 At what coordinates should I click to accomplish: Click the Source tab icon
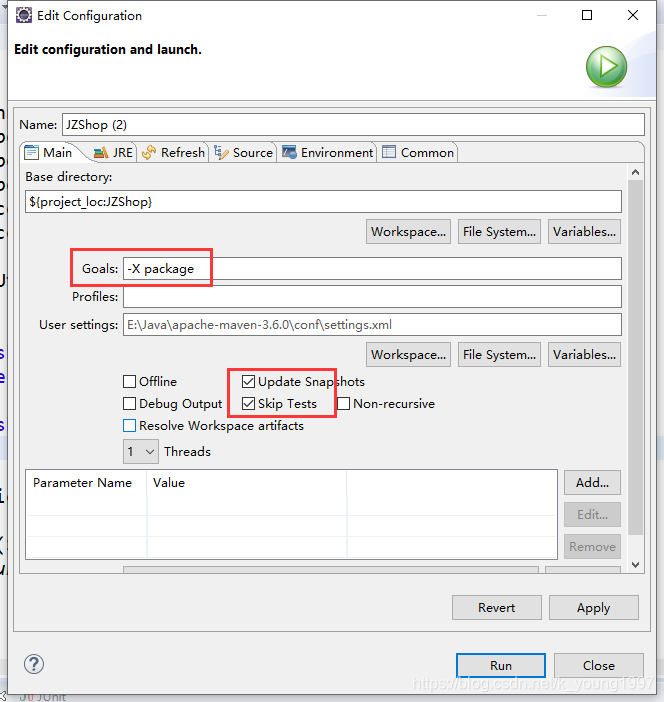point(221,153)
